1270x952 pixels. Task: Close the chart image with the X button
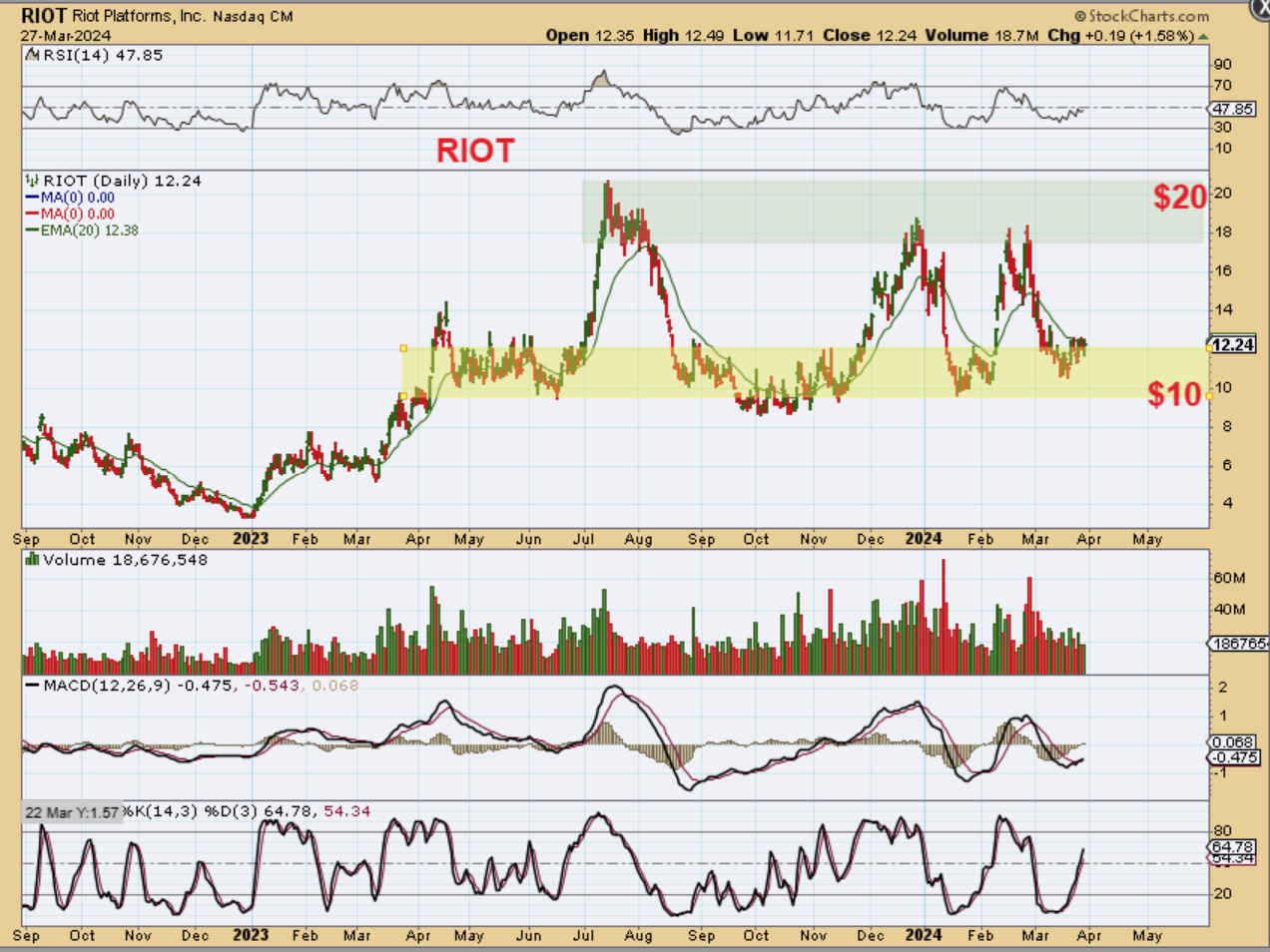[x=1260, y=9]
